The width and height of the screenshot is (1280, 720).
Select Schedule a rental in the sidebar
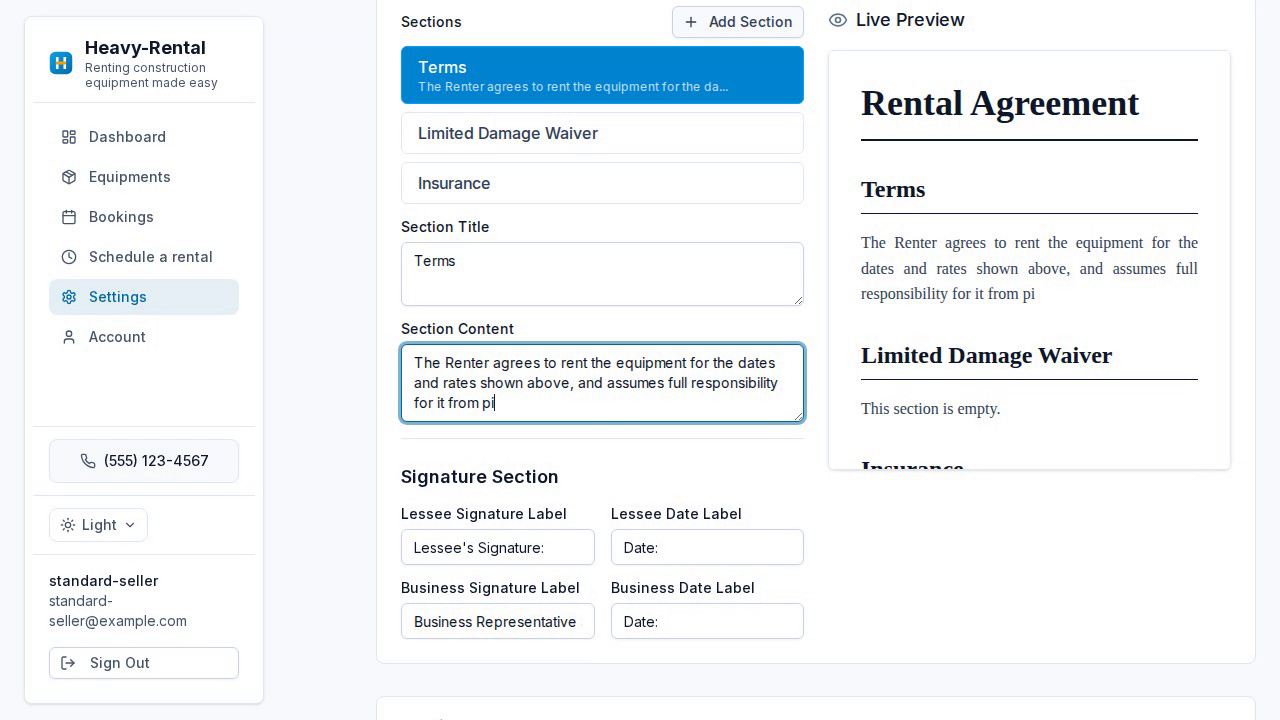tap(144, 257)
